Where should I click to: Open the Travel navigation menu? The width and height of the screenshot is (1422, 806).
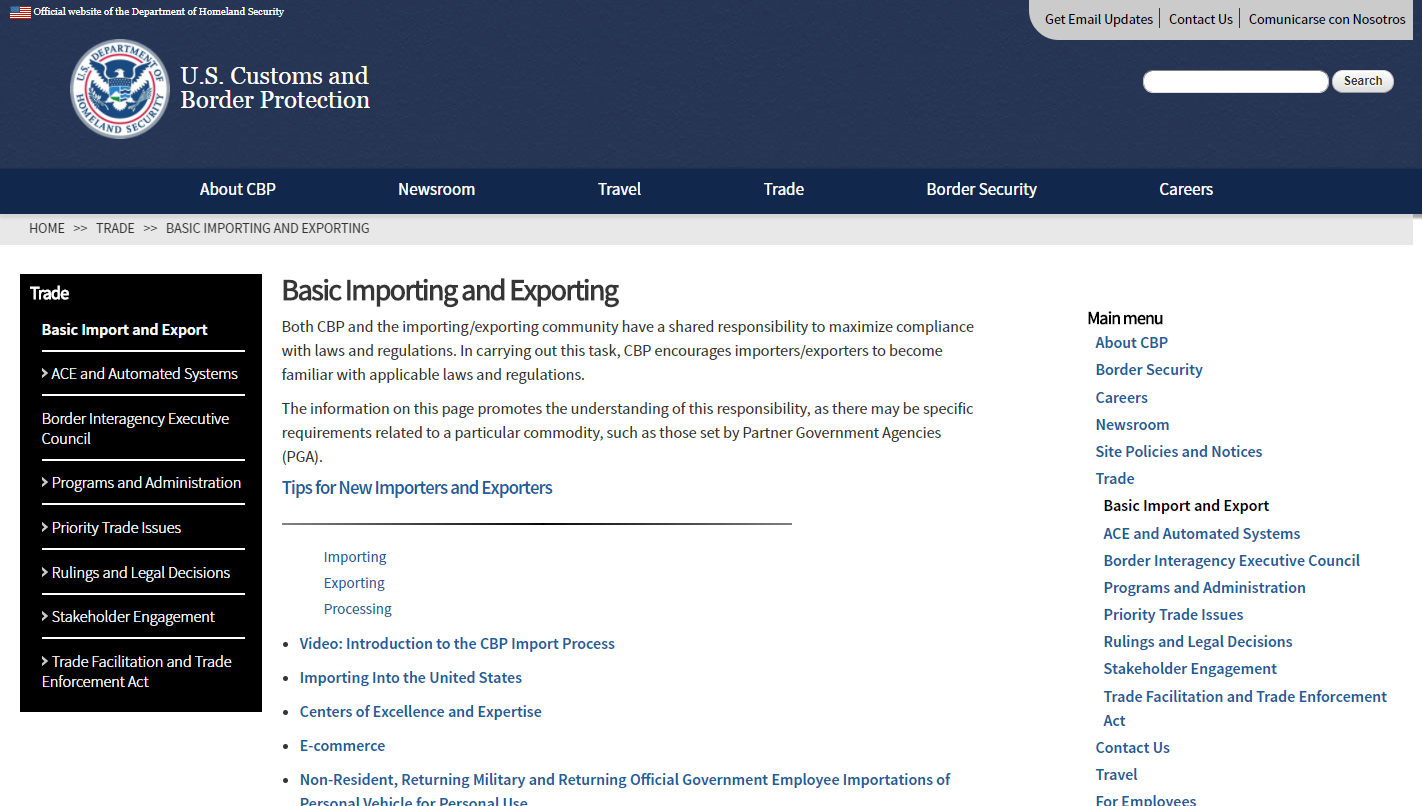pos(619,189)
